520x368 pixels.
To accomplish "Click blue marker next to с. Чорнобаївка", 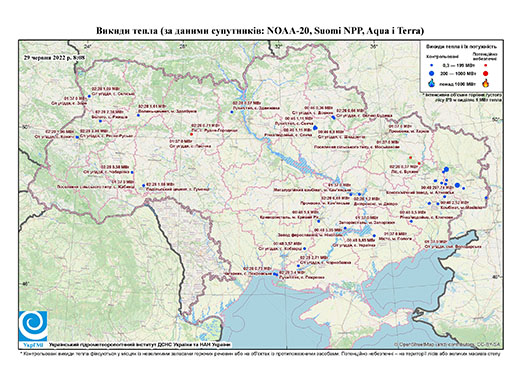I will 298,266.
